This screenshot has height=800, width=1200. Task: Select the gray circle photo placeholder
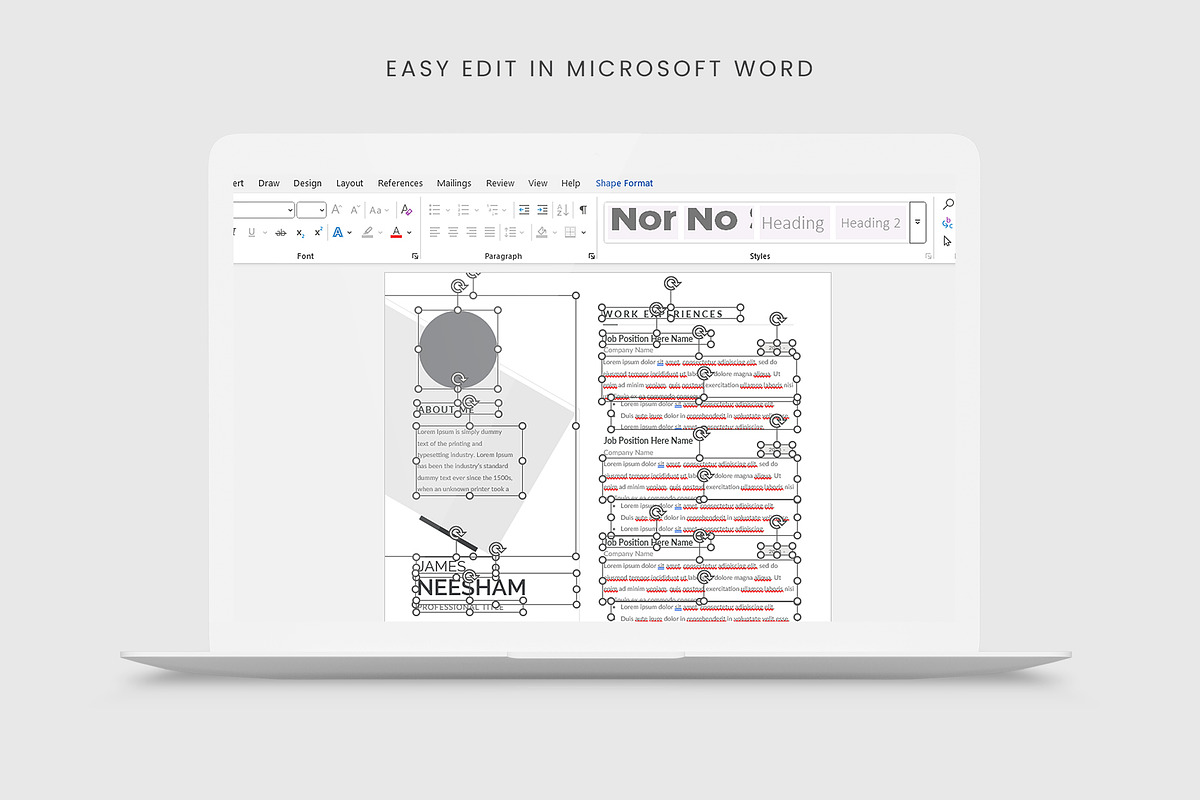click(458, 349)
